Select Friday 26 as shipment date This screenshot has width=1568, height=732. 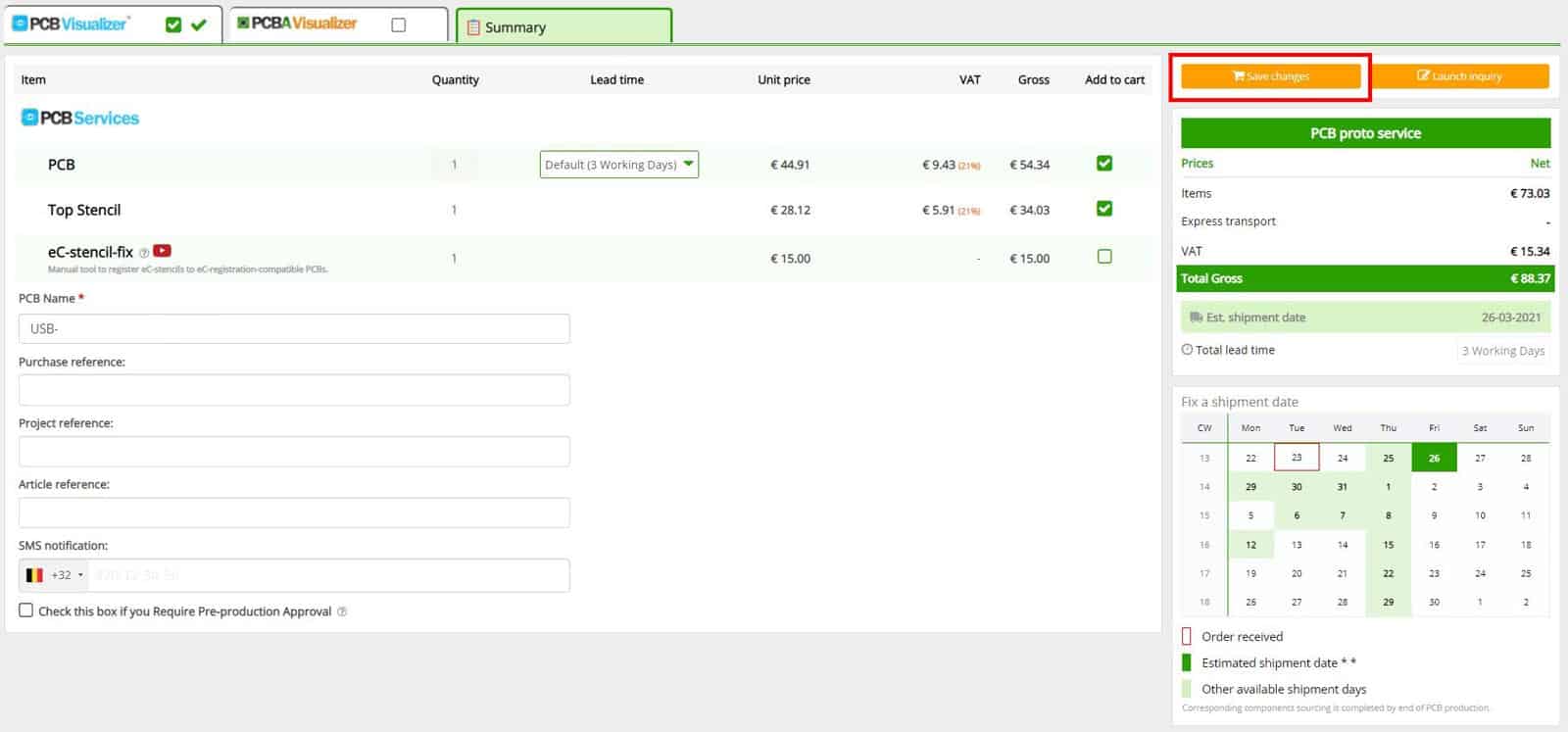coord(1434,458)
